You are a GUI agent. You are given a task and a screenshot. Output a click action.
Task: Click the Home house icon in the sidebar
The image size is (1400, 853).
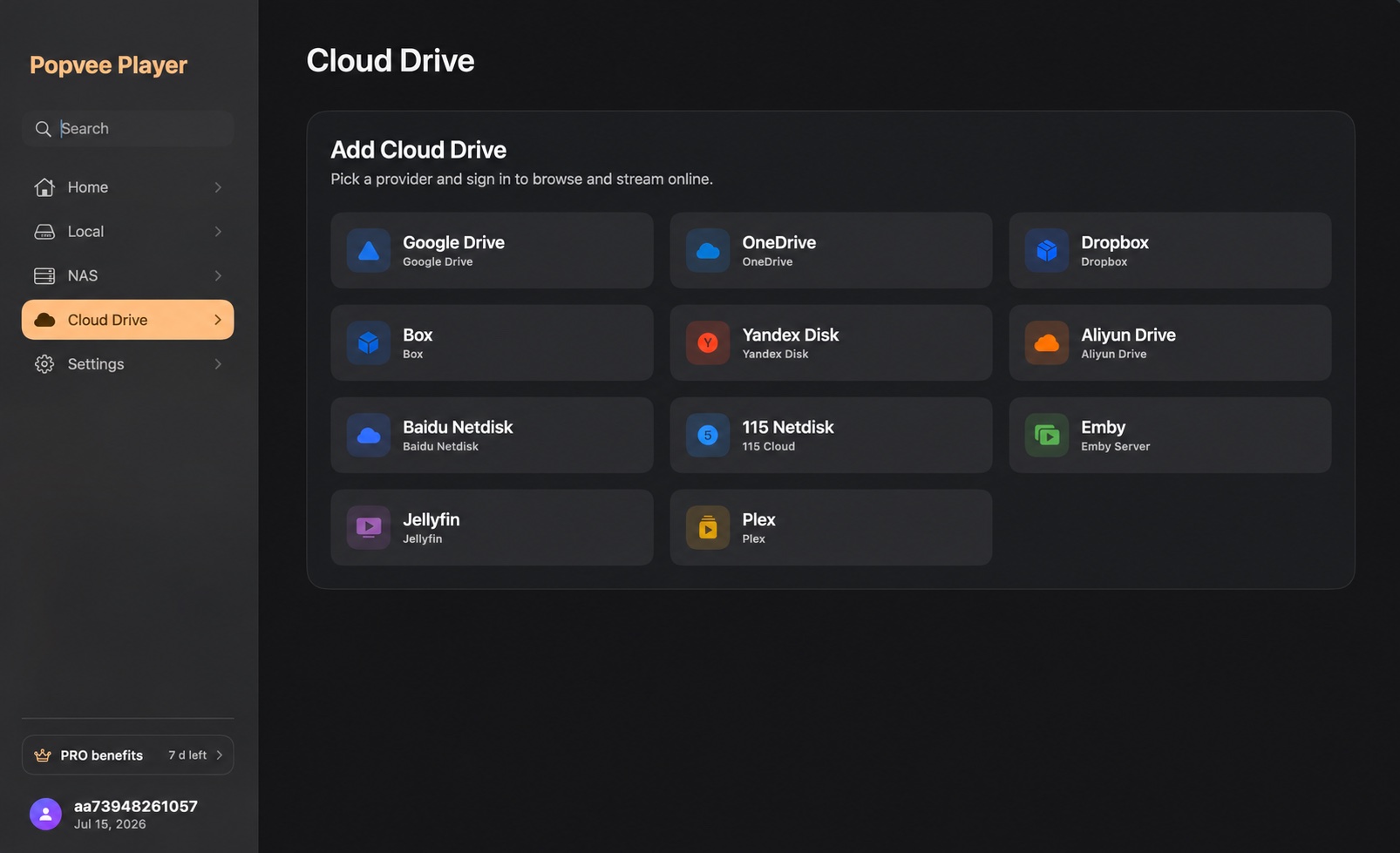coord(44,187)
